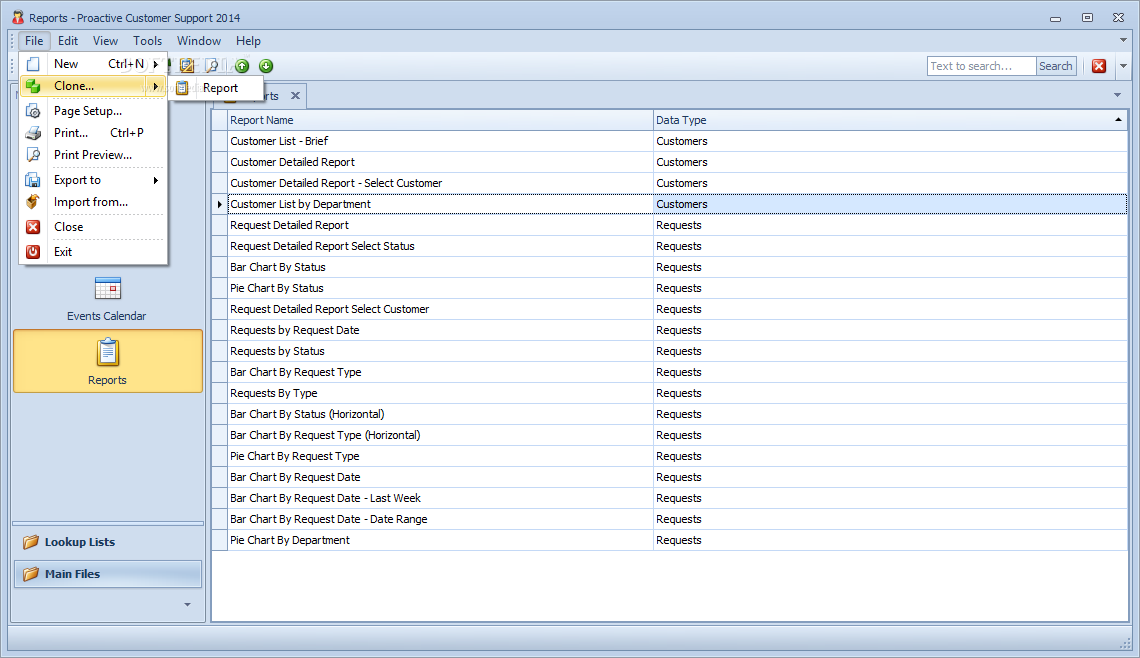The image size is (1140, 658).
Task: Open Page Setup... from the File menu
Action: click(x=93, y=111)
